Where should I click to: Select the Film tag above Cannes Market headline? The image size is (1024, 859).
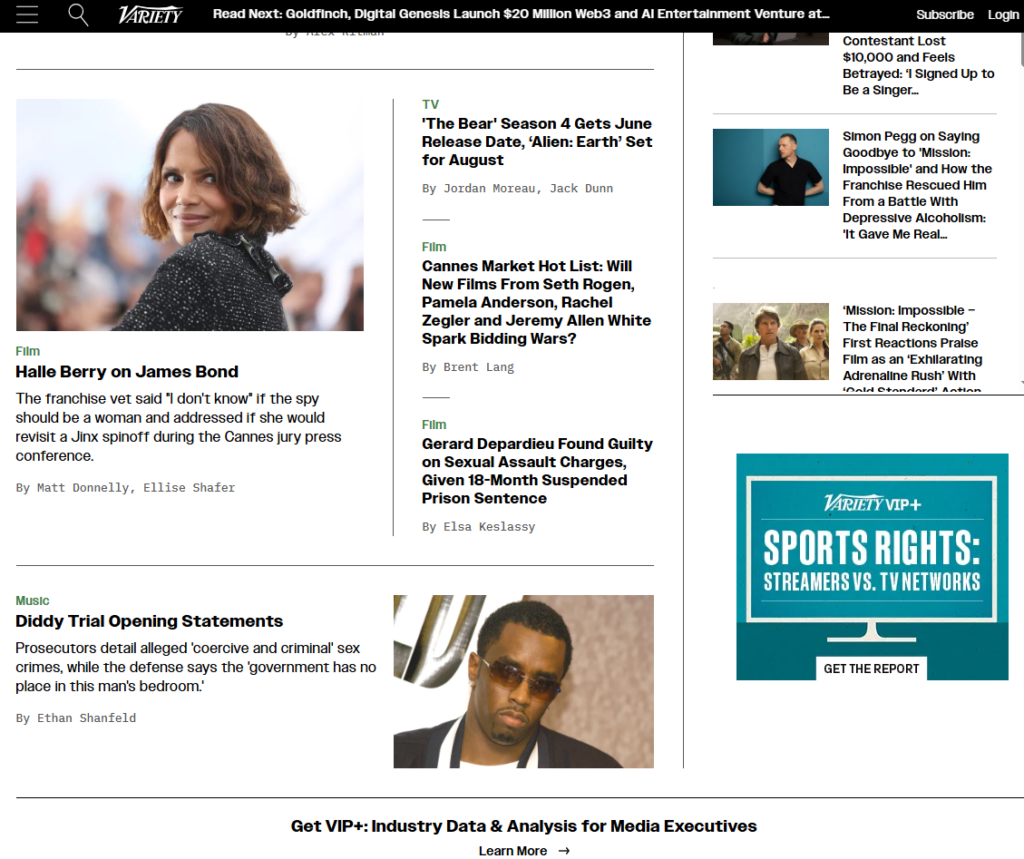tap(434, 247)
